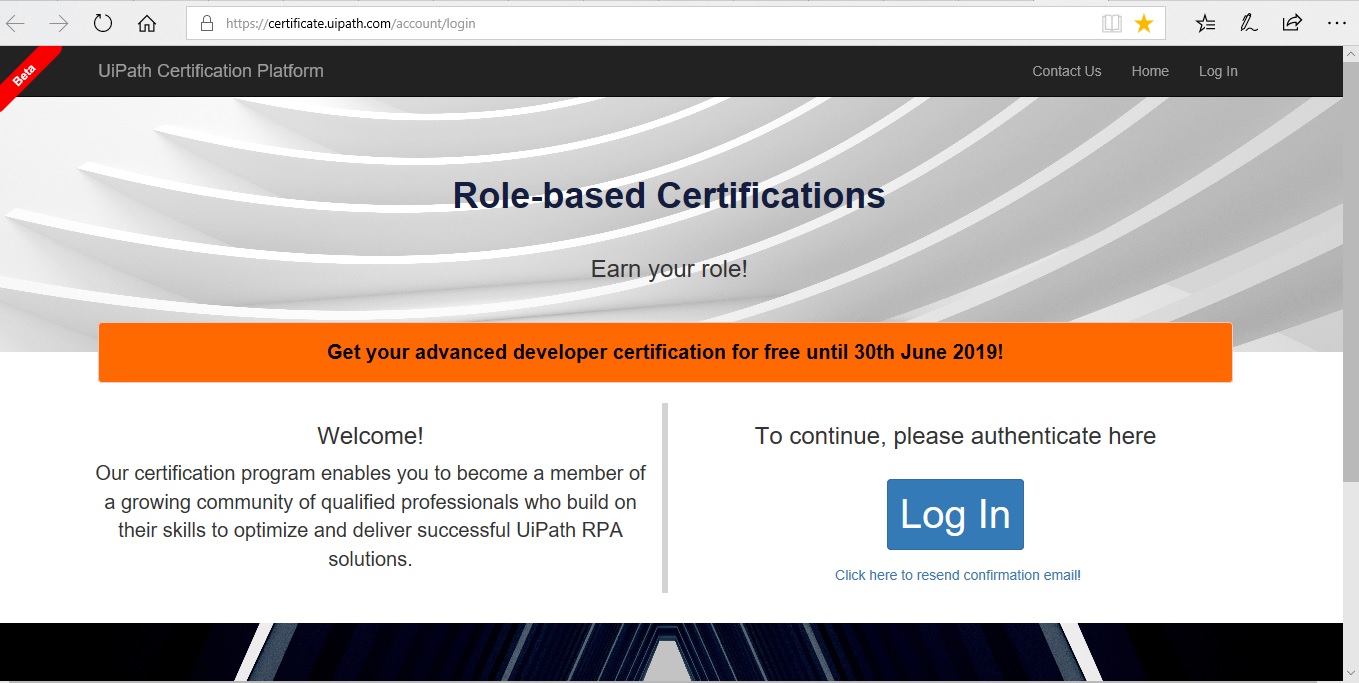Image resolution: width=1359 pixels, height=683 pixels.
Task: Click inside the address bar
Action: click(x=600, y=22)
